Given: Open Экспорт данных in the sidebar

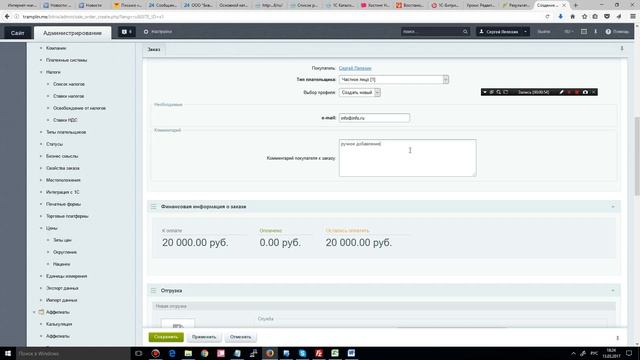Looking at the screenshot, I should coord(62,288).
